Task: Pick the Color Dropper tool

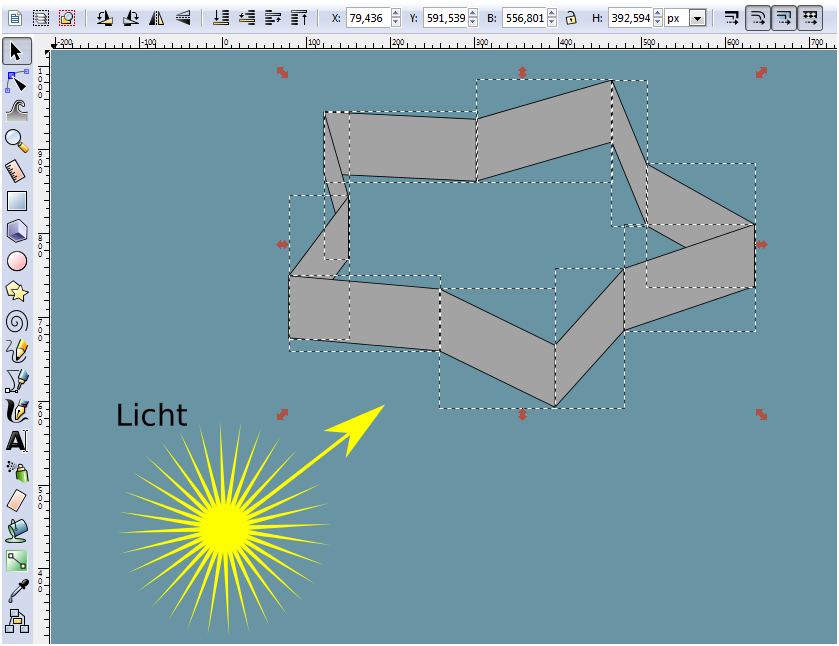Action: click(16, 591)
